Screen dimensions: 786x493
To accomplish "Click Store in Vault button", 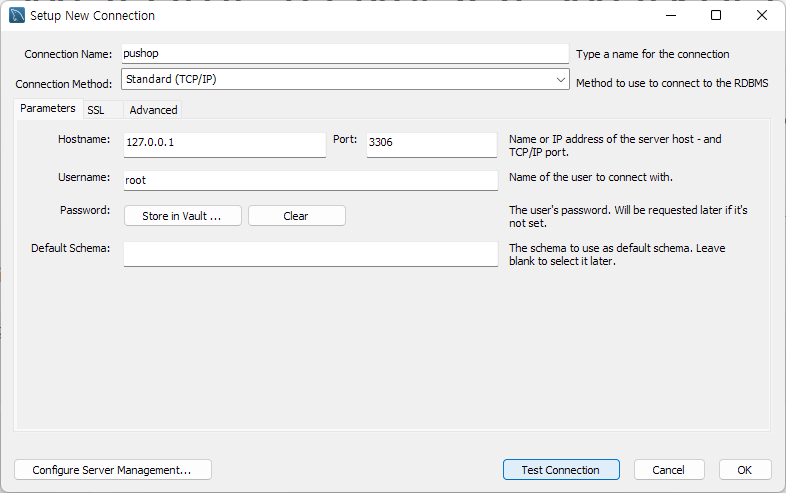I will 182,216.
